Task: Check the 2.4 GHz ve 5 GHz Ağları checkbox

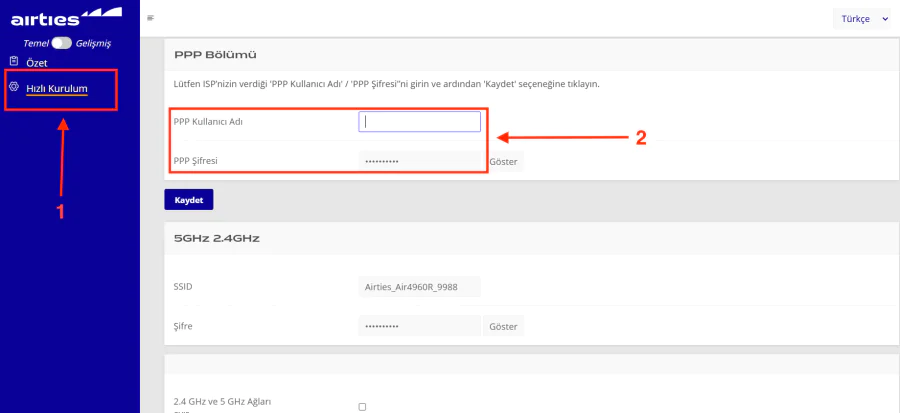Action: point(362,406)
